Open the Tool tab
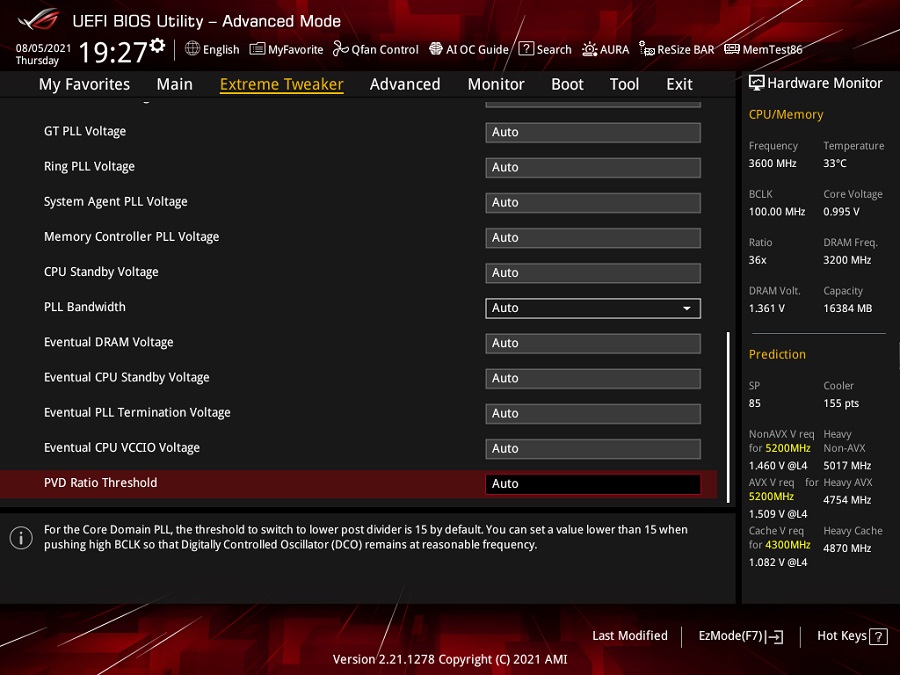900x675 pixels. (x=624, y=84)
